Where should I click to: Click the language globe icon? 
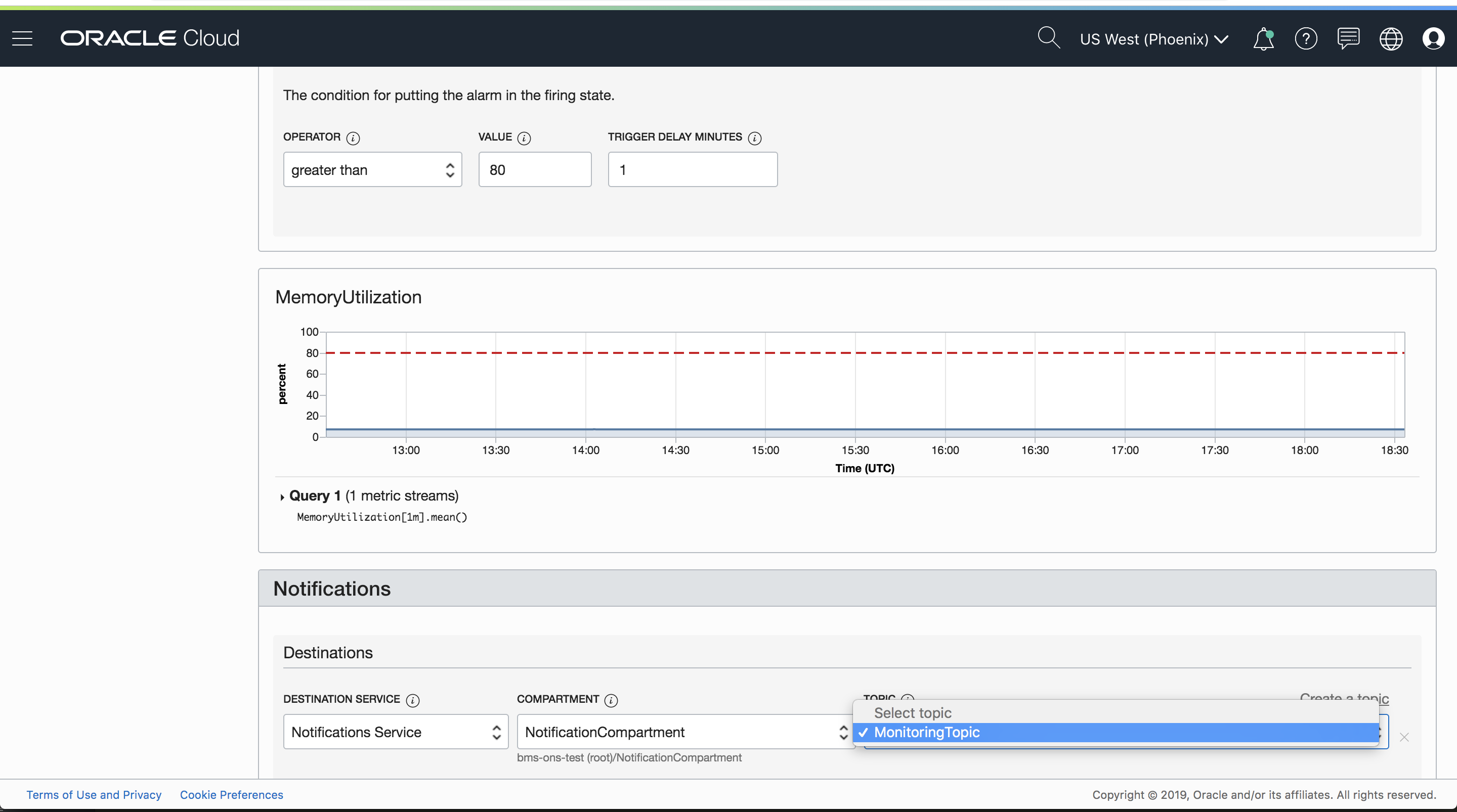pos(1391,39)
